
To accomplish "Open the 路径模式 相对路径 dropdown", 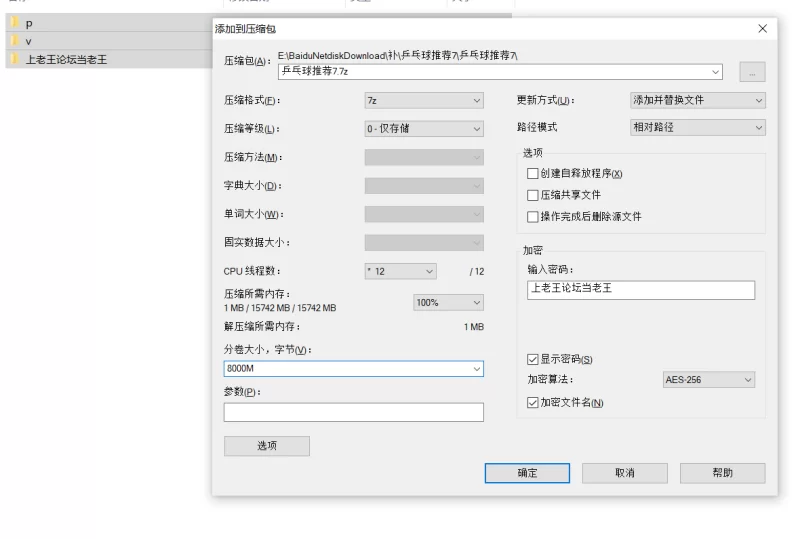I will [697, 127].
